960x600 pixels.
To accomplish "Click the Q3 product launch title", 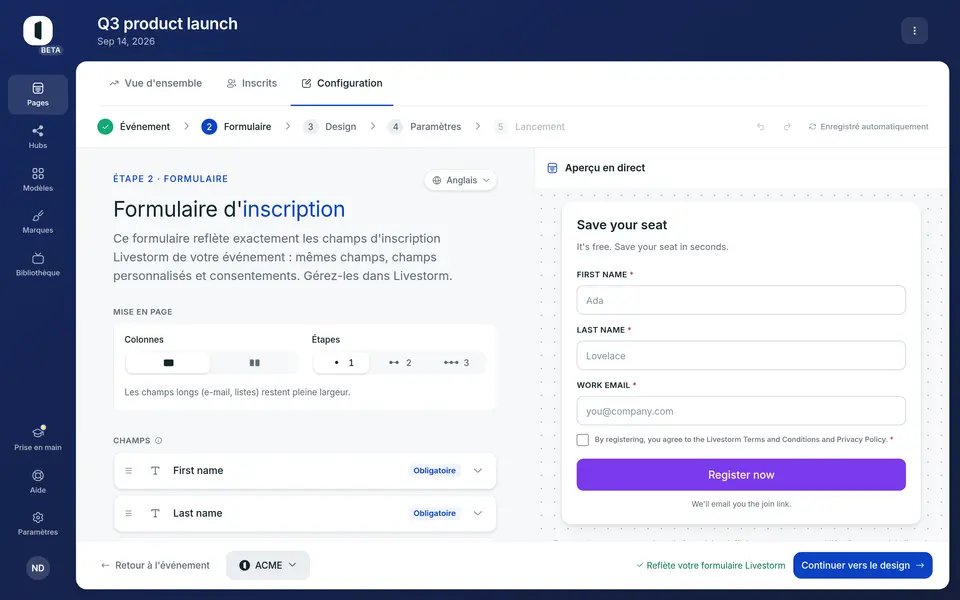I will pos(167,24).
